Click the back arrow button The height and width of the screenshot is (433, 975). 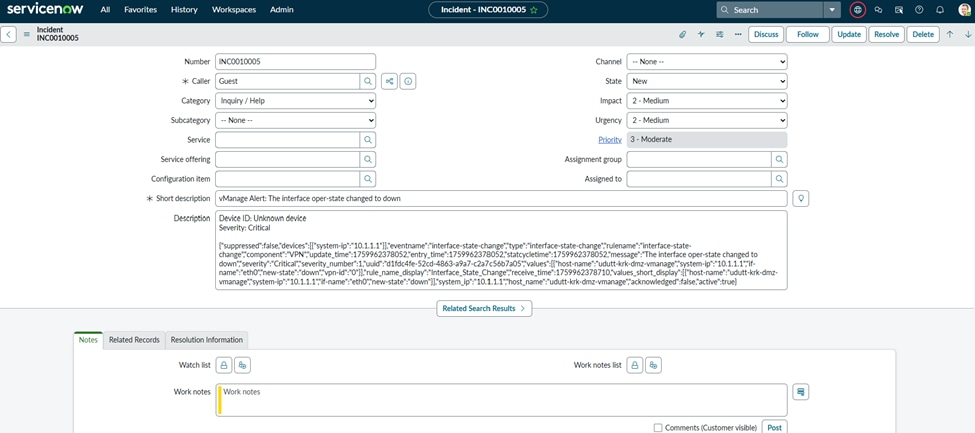pos(9,34)
